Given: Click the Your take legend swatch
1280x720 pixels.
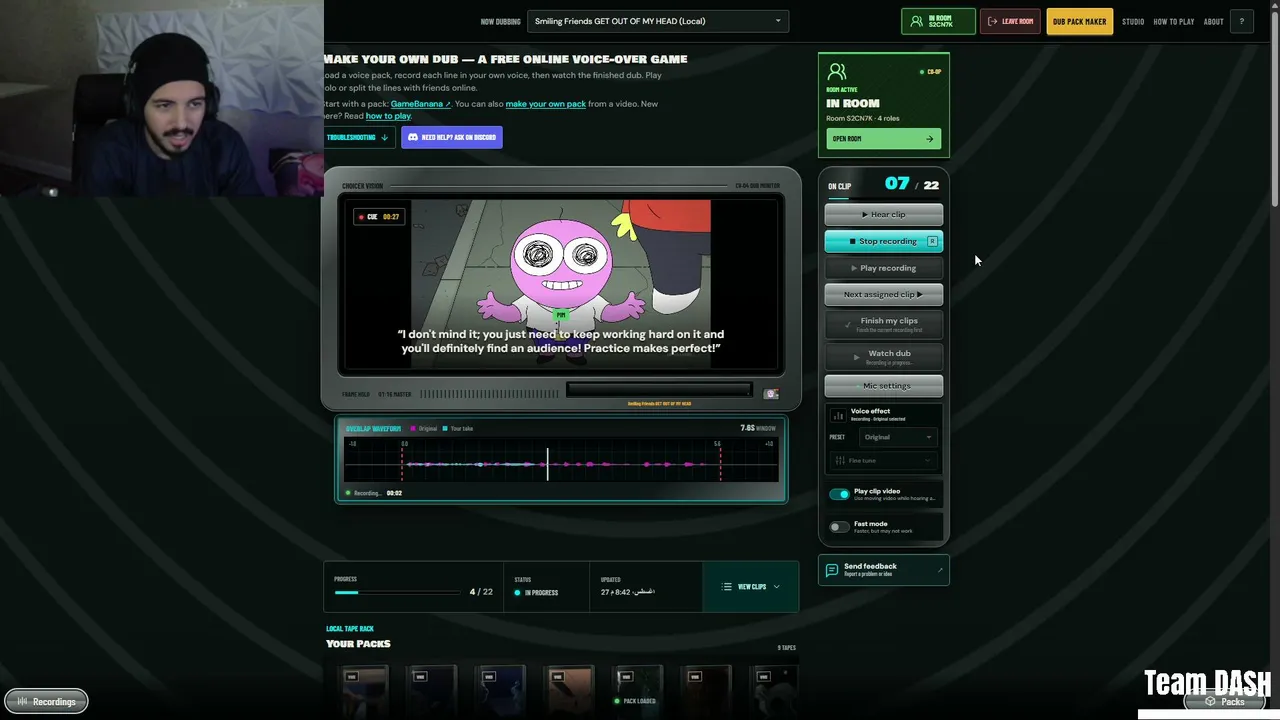Looking at the screenshot, I should point(446,429).
